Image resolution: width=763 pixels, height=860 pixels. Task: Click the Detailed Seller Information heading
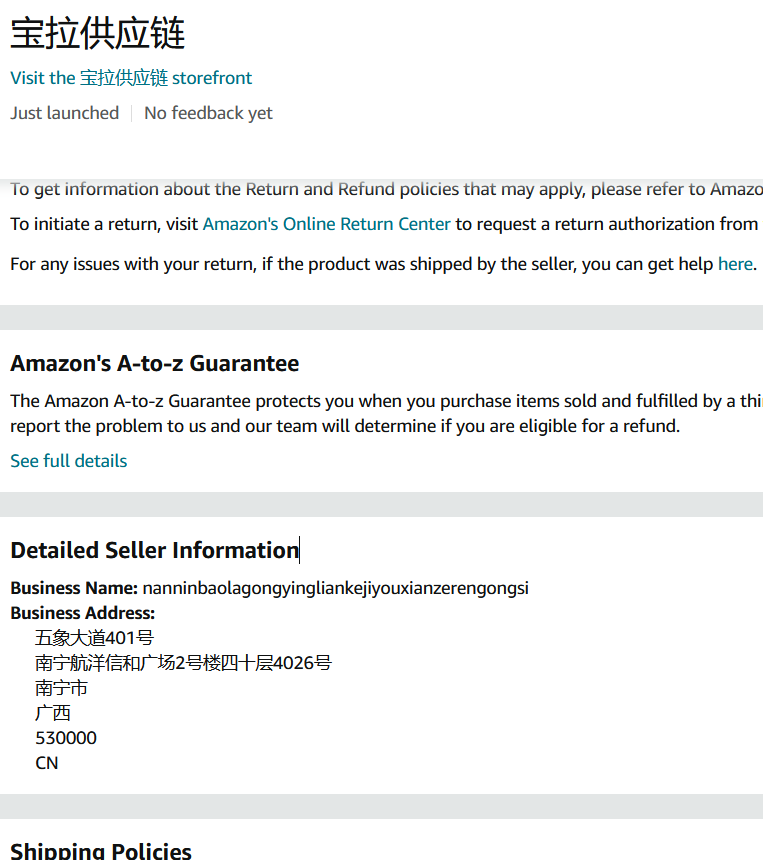tap(154, 550)
